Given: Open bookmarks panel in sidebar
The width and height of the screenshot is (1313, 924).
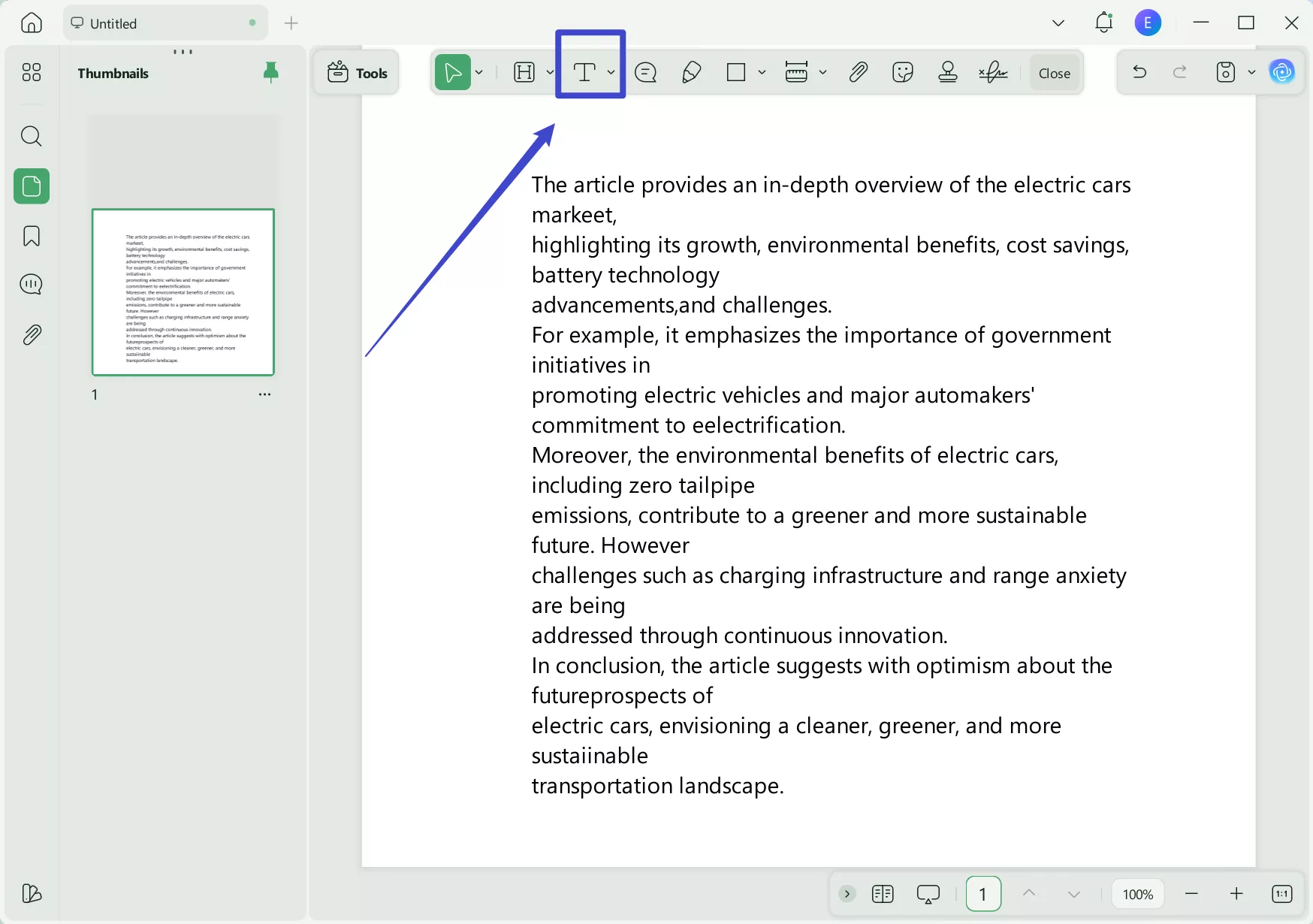Looking at the screenshot, I should pyautogui.click(x=32, y=237).
